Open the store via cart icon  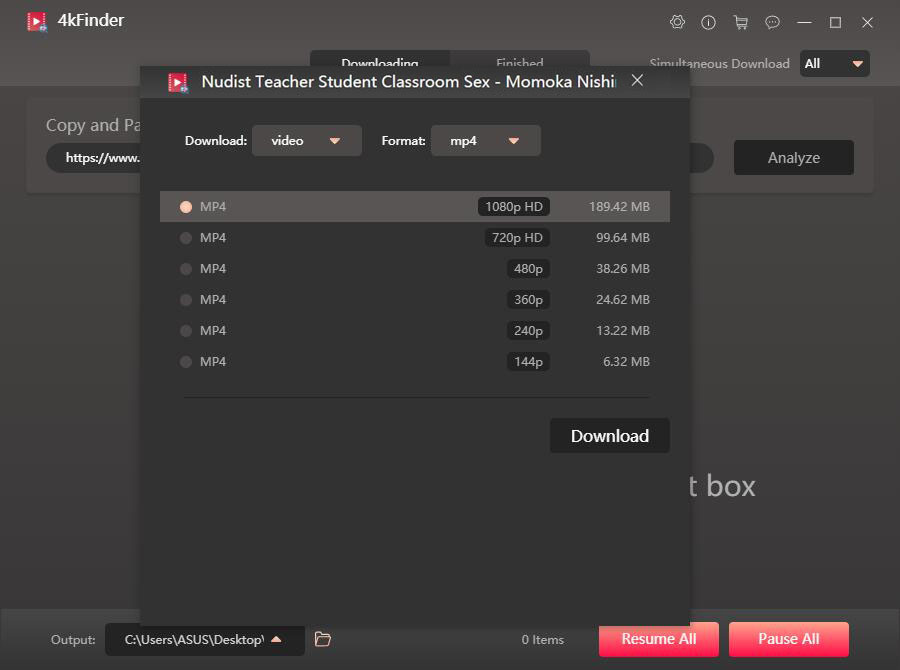tap(741, 21)
